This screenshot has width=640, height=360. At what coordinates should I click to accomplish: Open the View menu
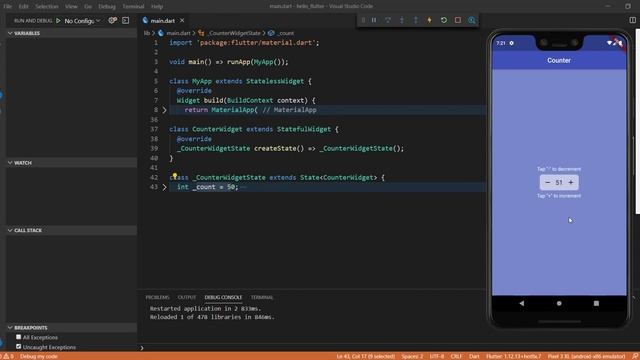[71, 6]
